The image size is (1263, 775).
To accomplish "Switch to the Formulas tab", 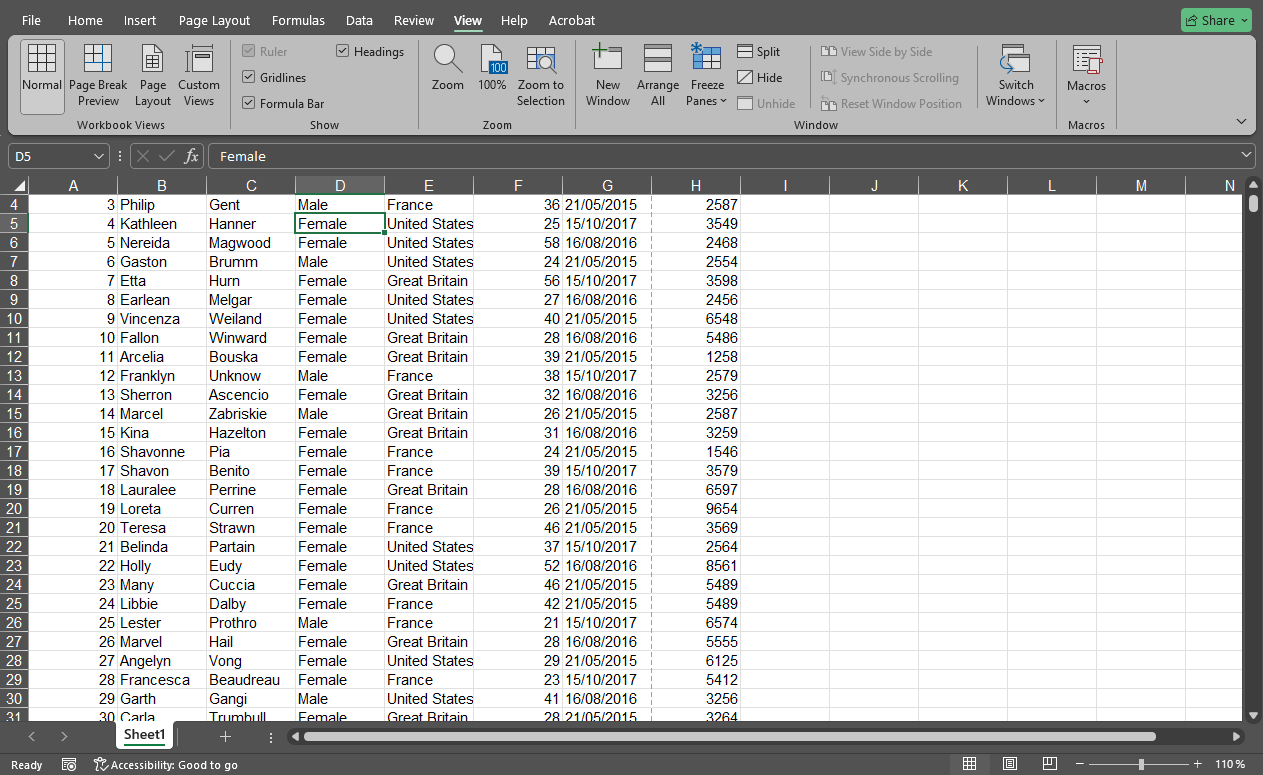I will pos(298,20).
